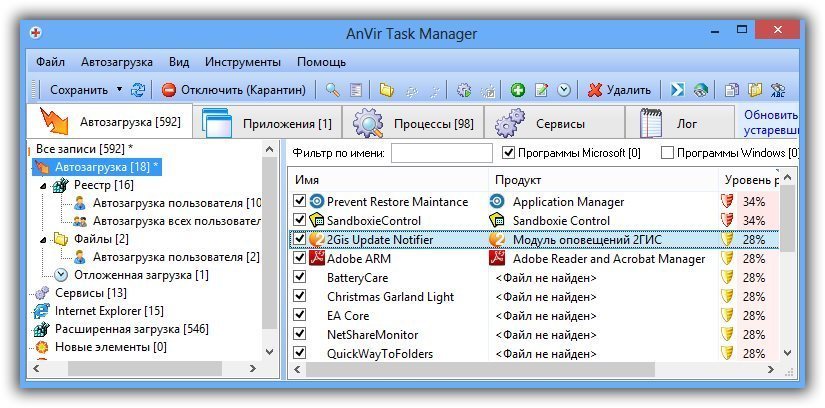Click the green plus add-entry icon
The height and width of the screenshot is (408, 825).
coord(518,90)
